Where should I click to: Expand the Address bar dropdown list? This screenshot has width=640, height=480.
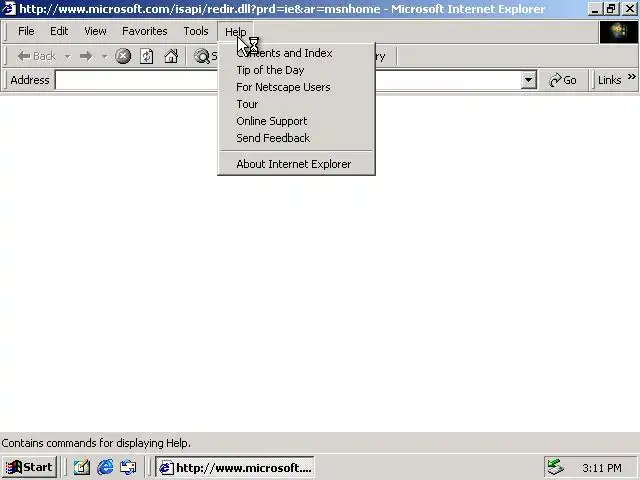coord(528,80)
